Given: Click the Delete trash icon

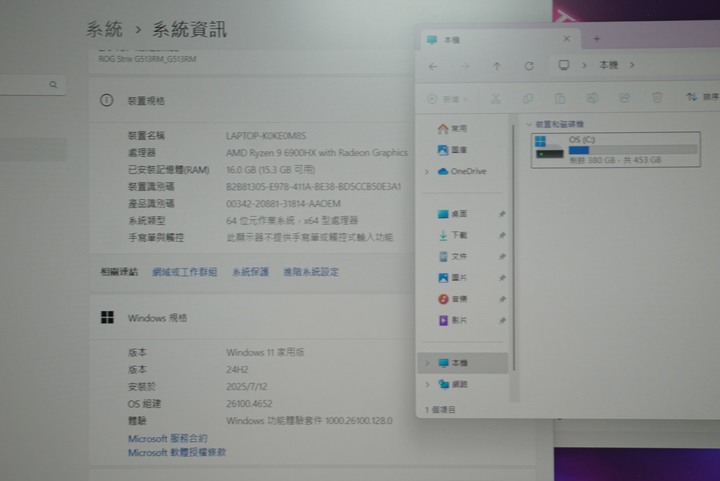Looking at the screenshot, I should pyautogui.click(x=657, y=97).
